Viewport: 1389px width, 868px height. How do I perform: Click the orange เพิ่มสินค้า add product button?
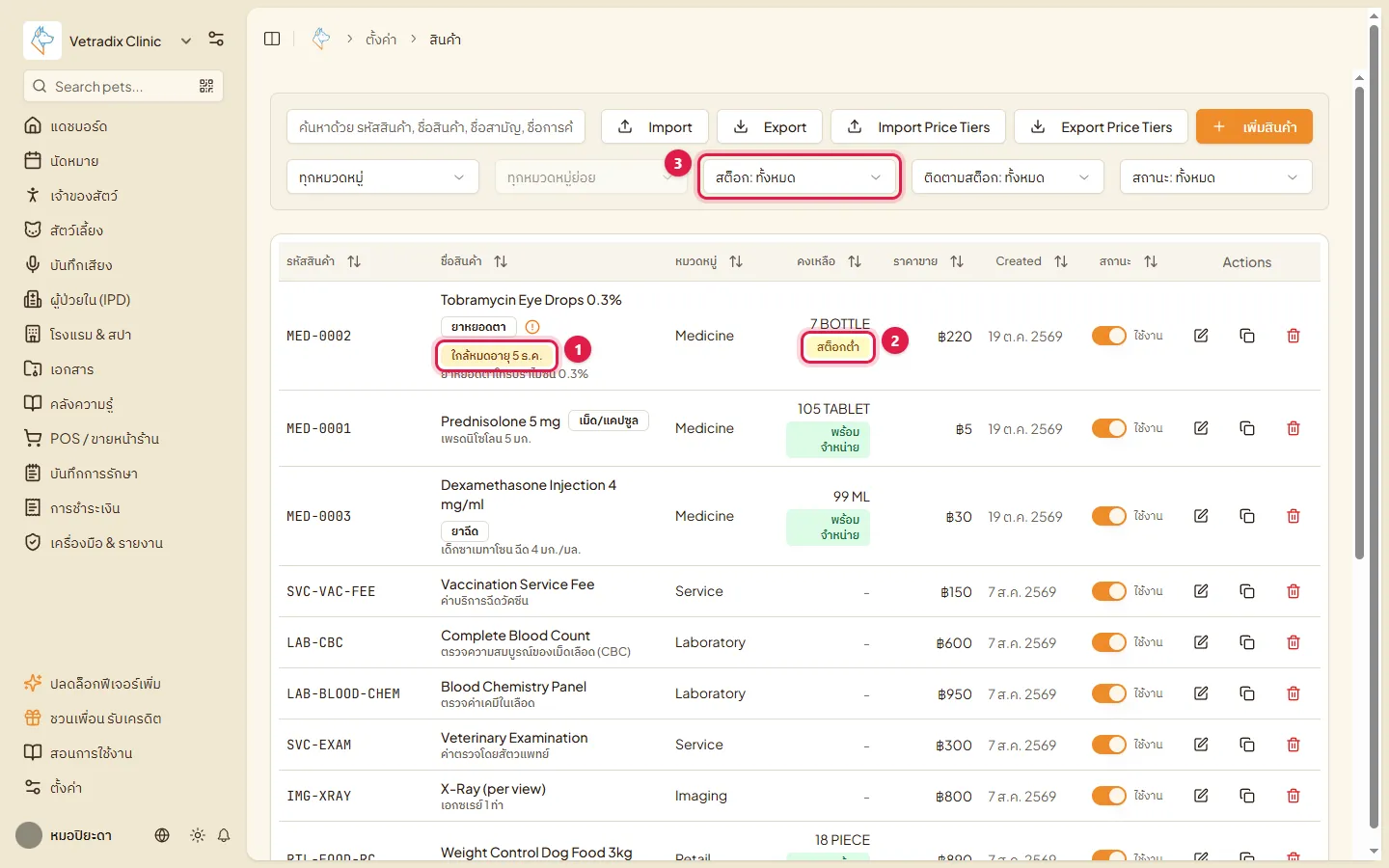coord(1254,126)
